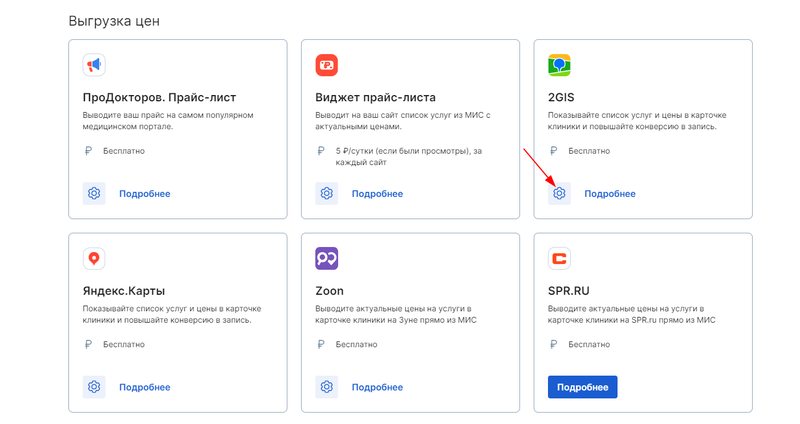Click the 2GIS settings gear icon
Viewport: 800px width, 424px height.
[x=559, y=193]
